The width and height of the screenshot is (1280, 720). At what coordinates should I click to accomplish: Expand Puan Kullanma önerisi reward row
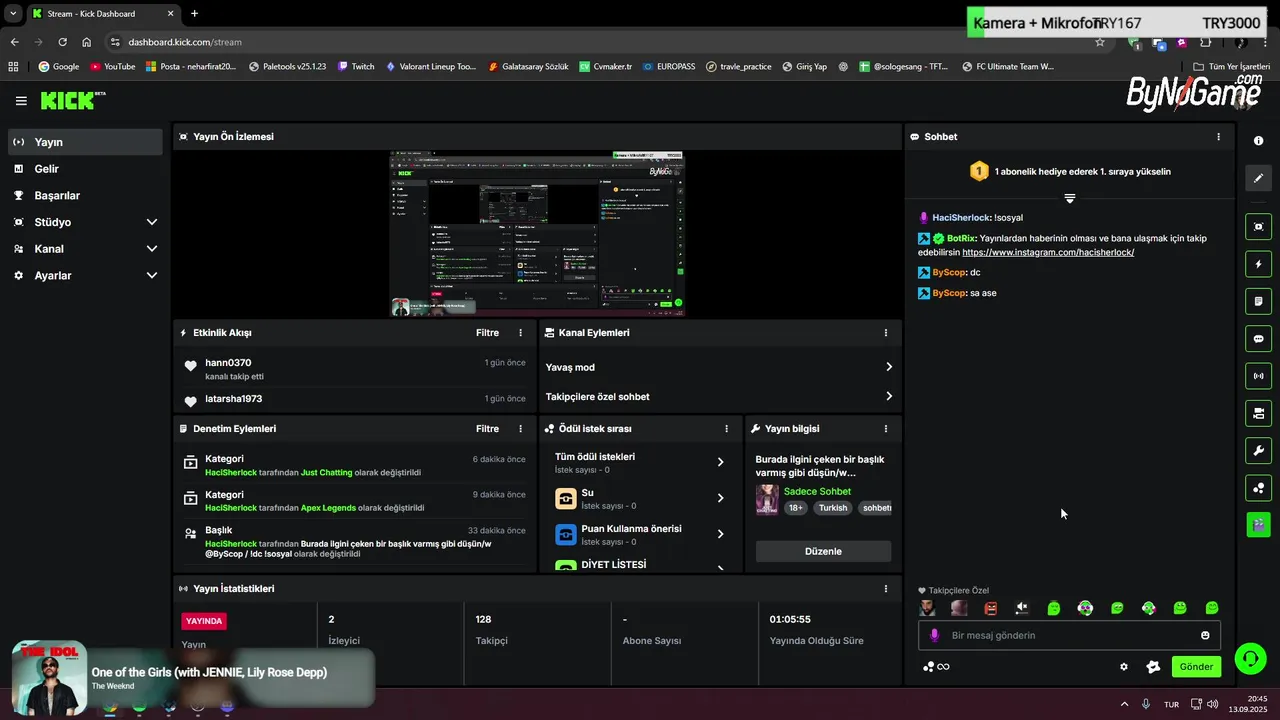pyautogui.click(x=639, y=534)
